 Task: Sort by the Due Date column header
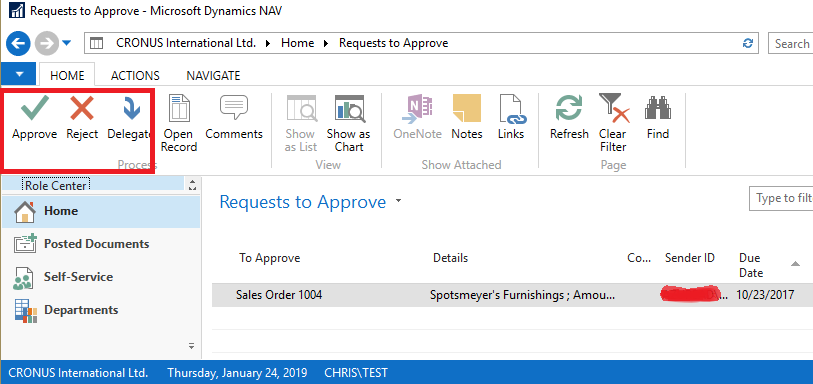coord(751,265)
